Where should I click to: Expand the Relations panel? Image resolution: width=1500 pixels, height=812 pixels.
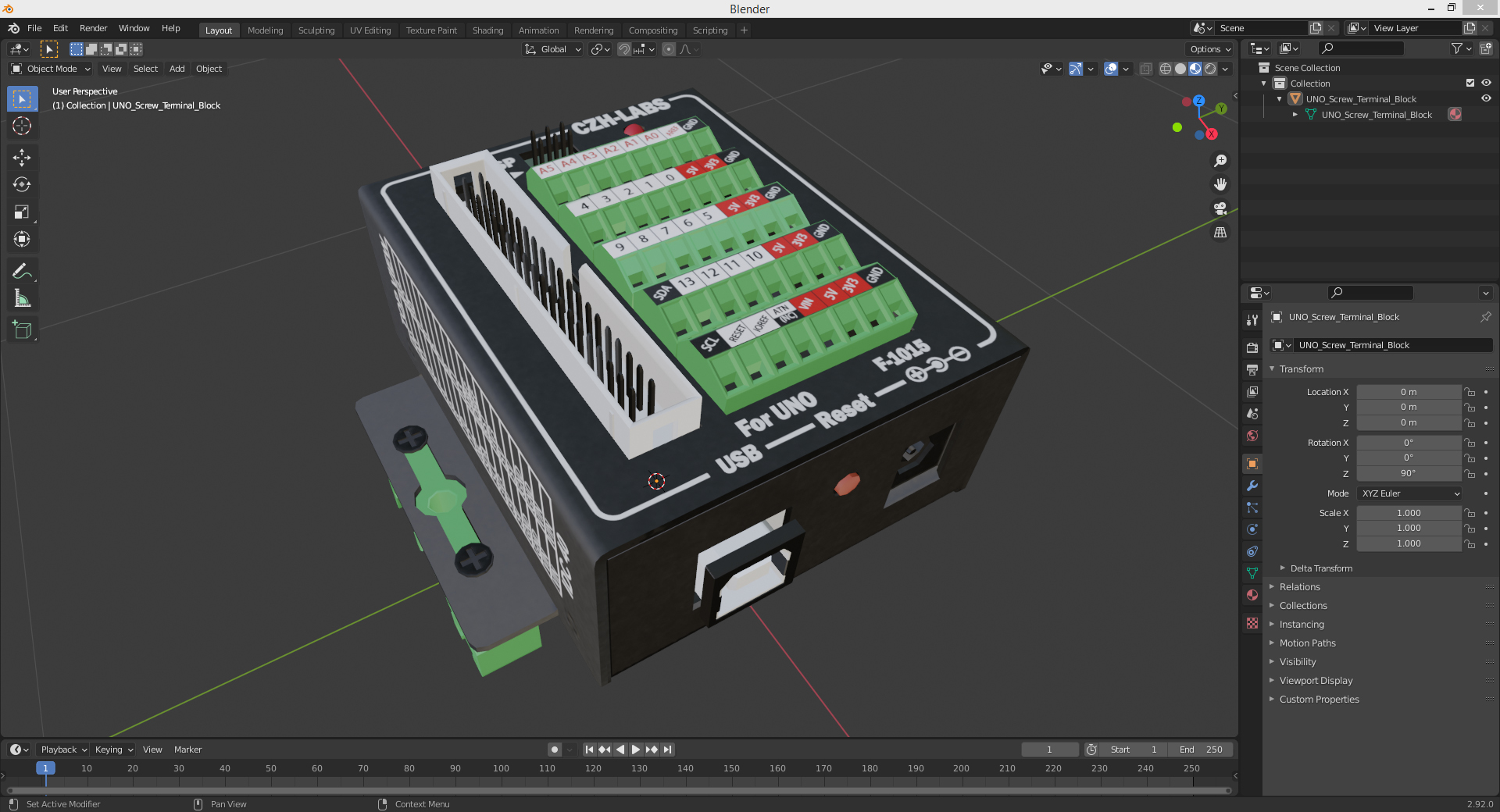1299,587
